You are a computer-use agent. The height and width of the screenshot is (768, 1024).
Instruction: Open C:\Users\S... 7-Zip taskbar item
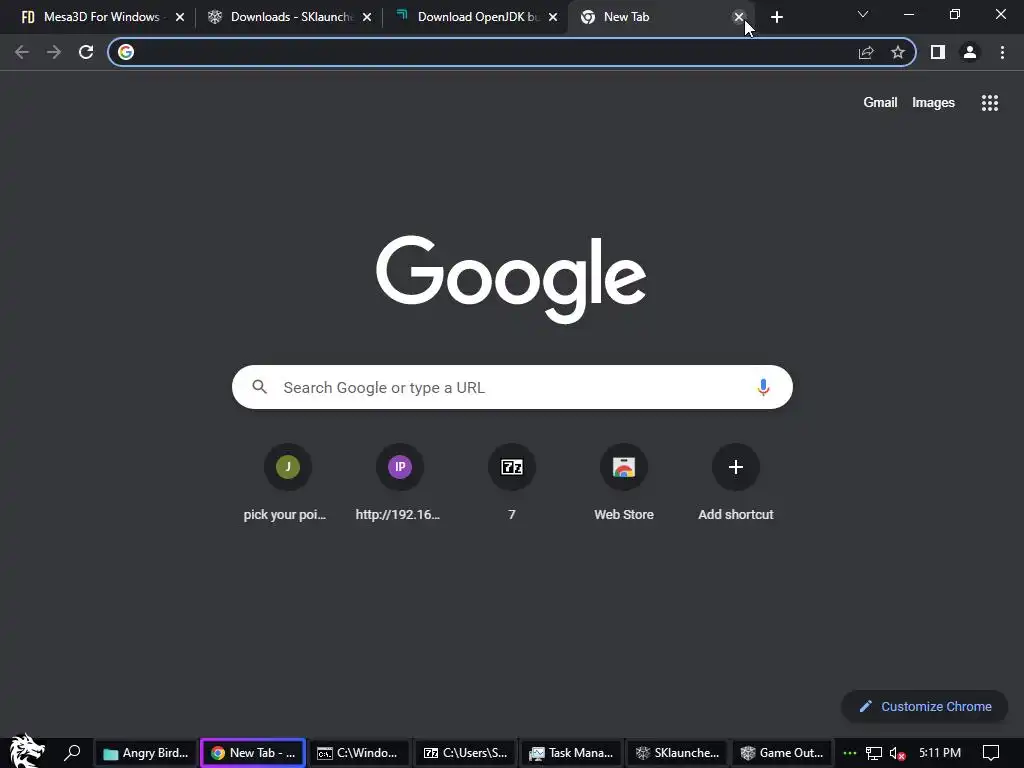click(465, 753)
